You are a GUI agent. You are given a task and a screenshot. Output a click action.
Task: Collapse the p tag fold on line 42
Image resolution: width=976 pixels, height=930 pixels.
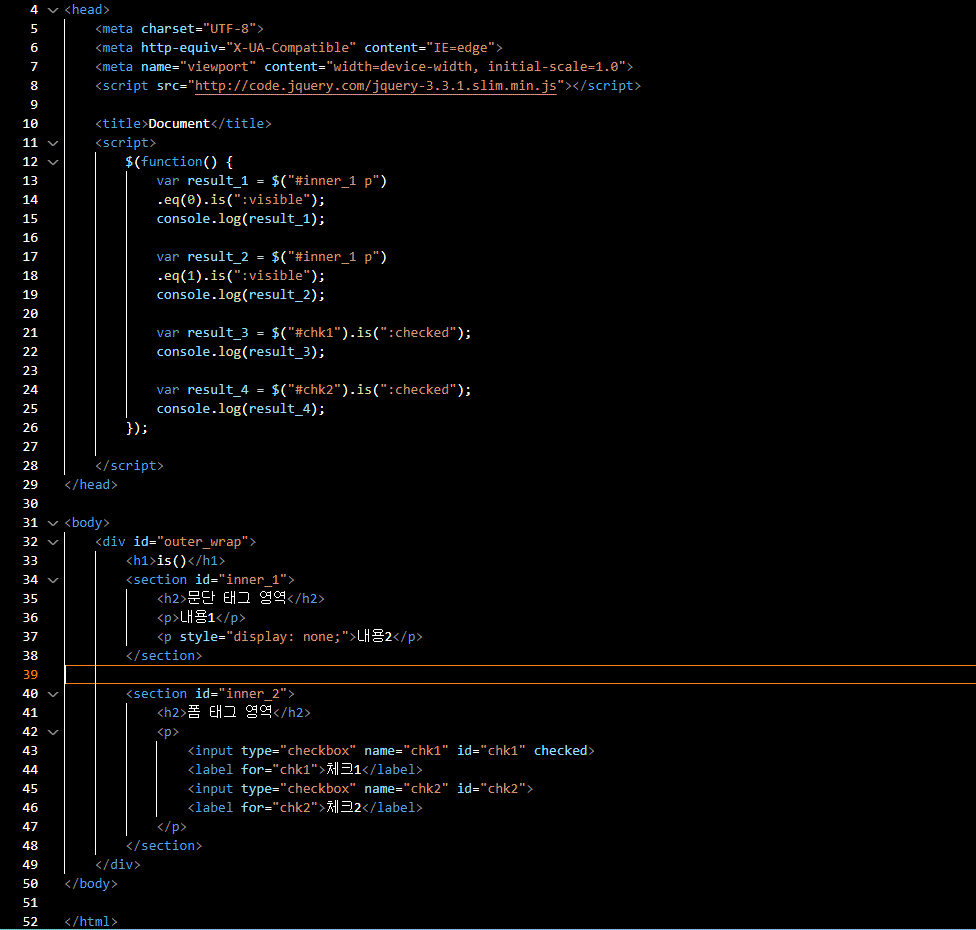click(53, 731)
